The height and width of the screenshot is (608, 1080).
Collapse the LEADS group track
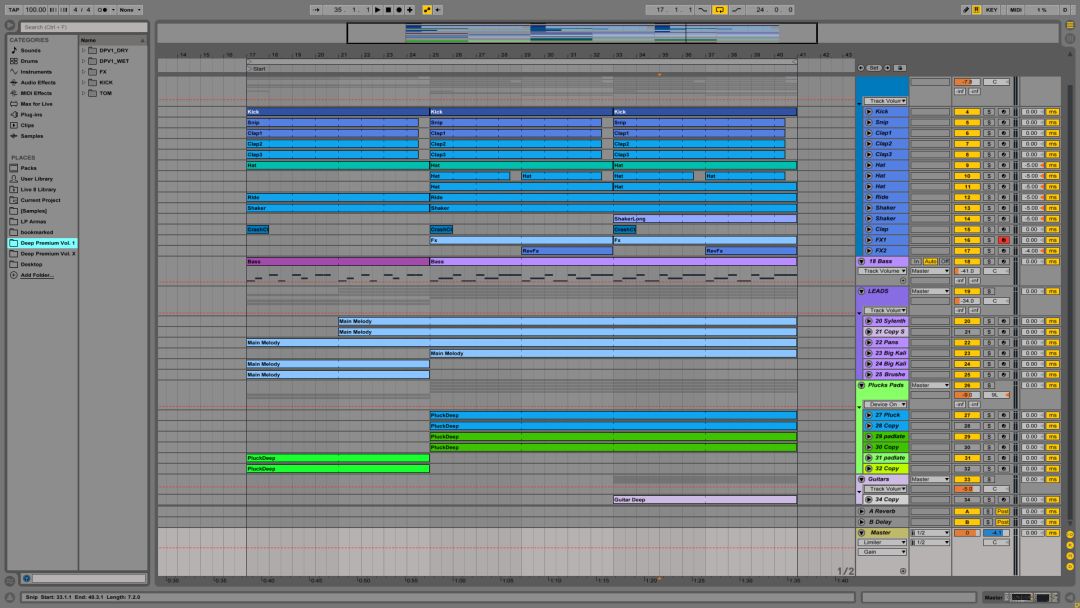click(861, 291)
